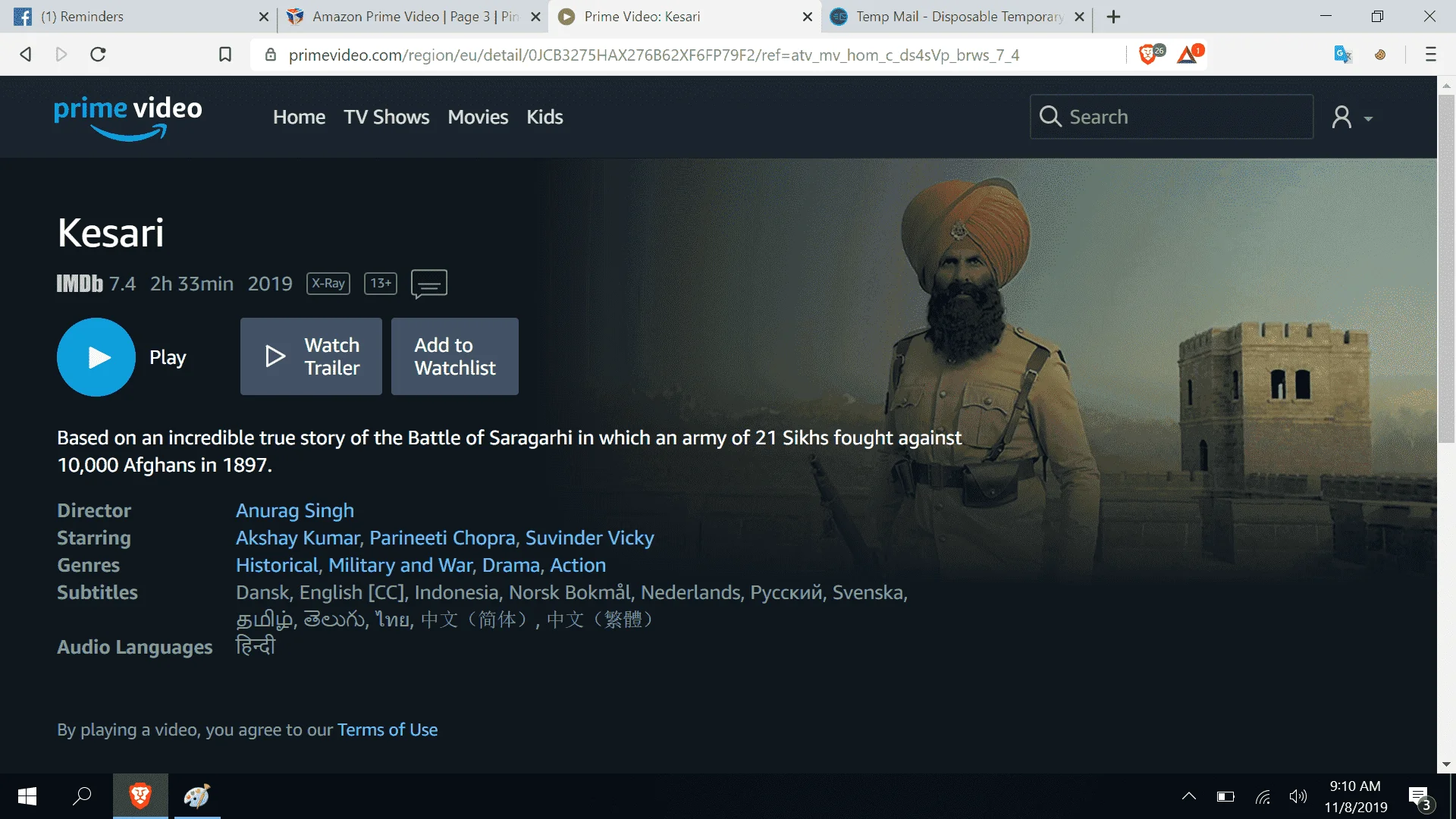Click the 13+ age rating badge
Viewport: 1456px width, 819px height.
381,284
